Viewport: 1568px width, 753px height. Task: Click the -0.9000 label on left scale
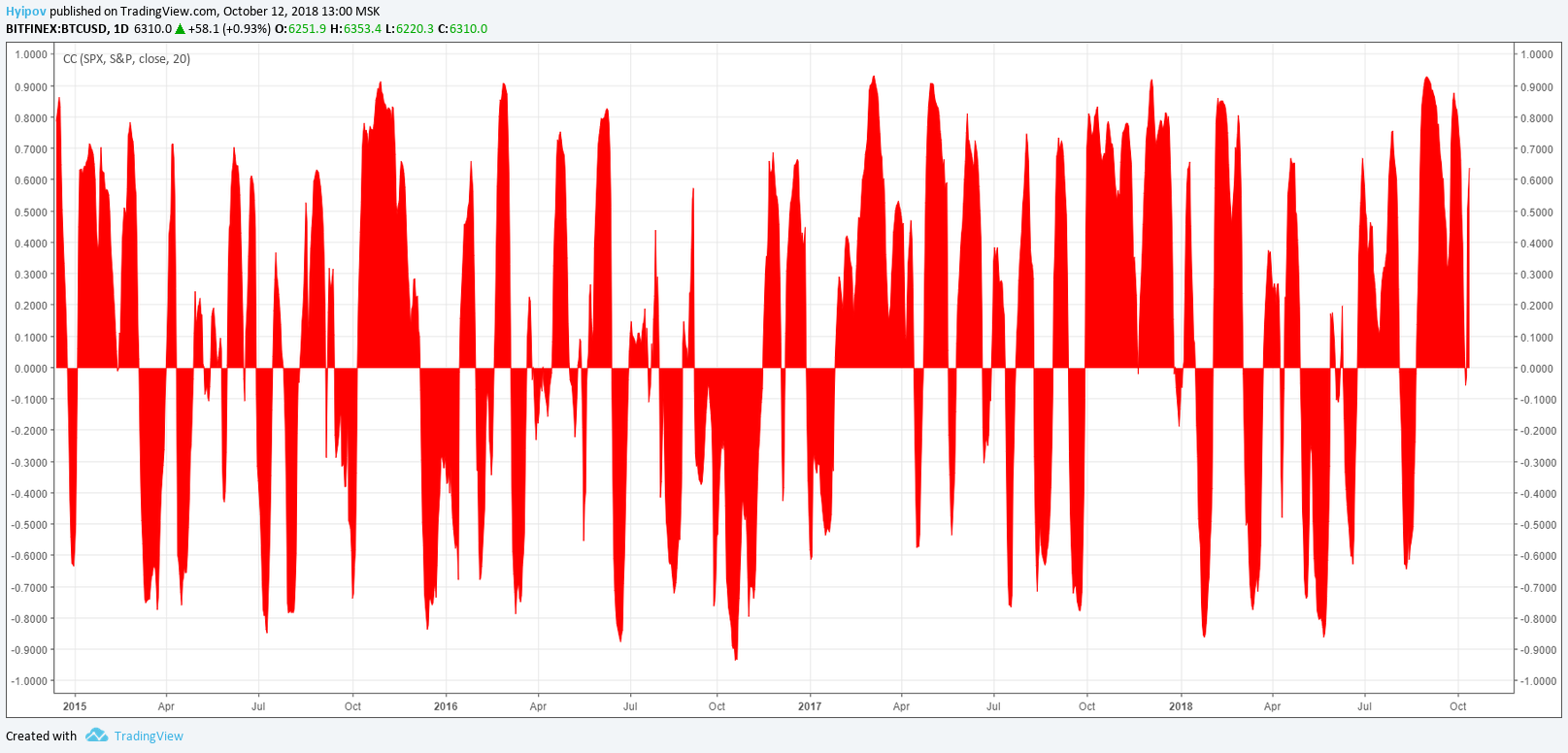(x=29, y=650)
